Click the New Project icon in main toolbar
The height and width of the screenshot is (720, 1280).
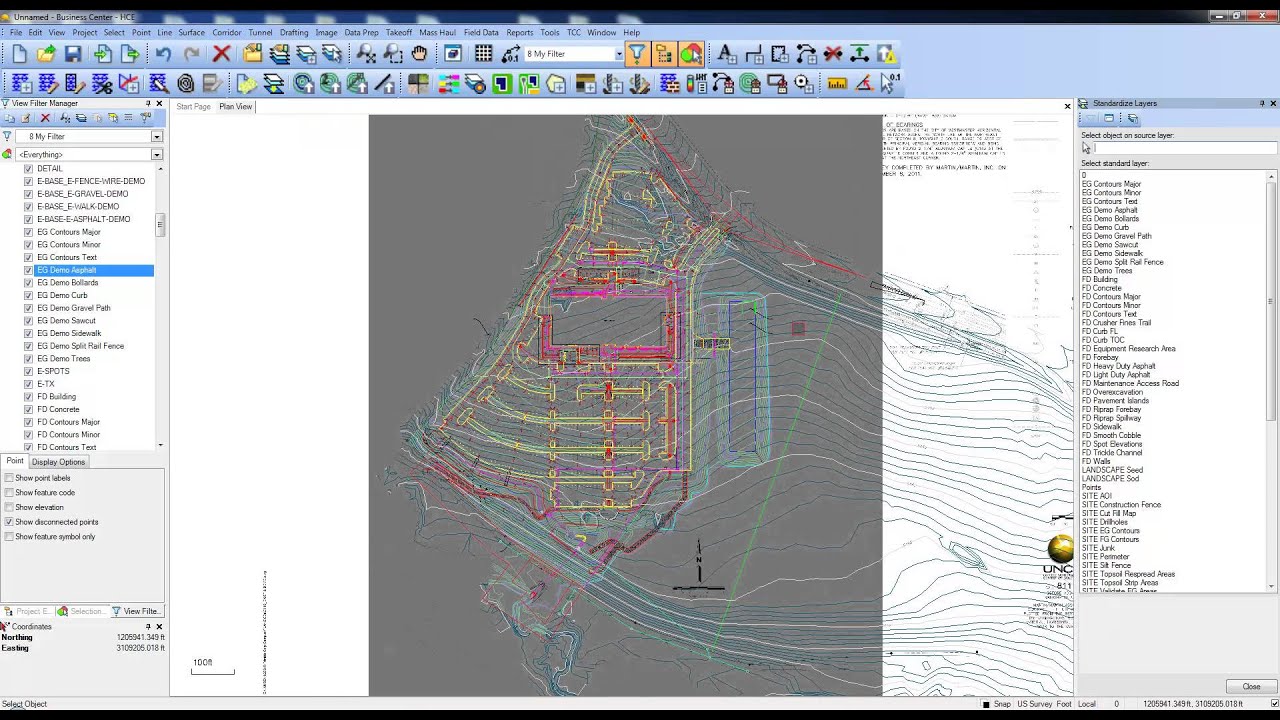tap(19, 54)
